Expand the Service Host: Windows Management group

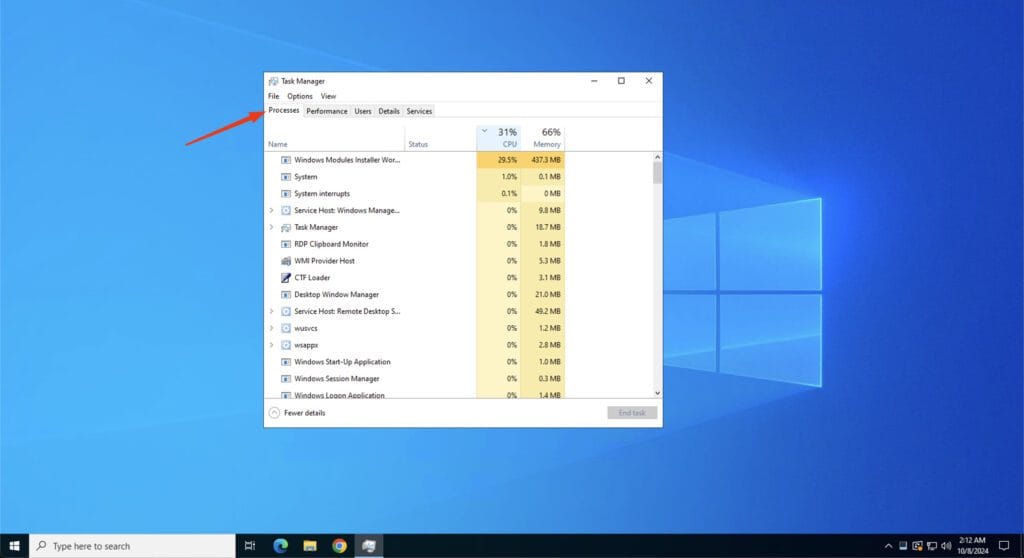[x=272, y=210]
